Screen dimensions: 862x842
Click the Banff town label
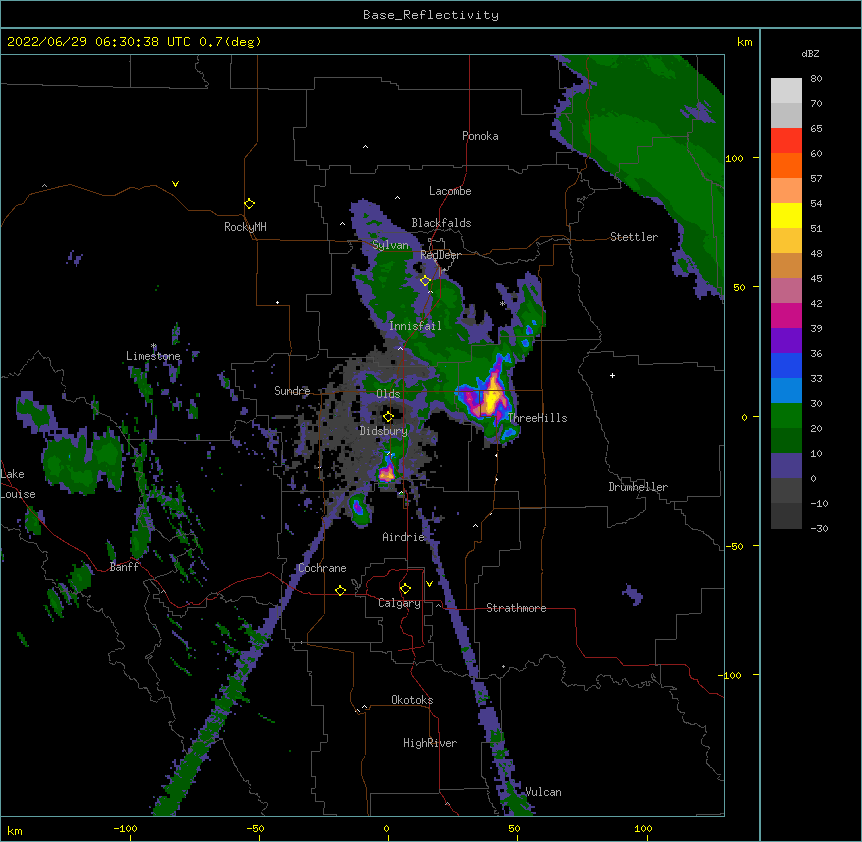point(124,567)
